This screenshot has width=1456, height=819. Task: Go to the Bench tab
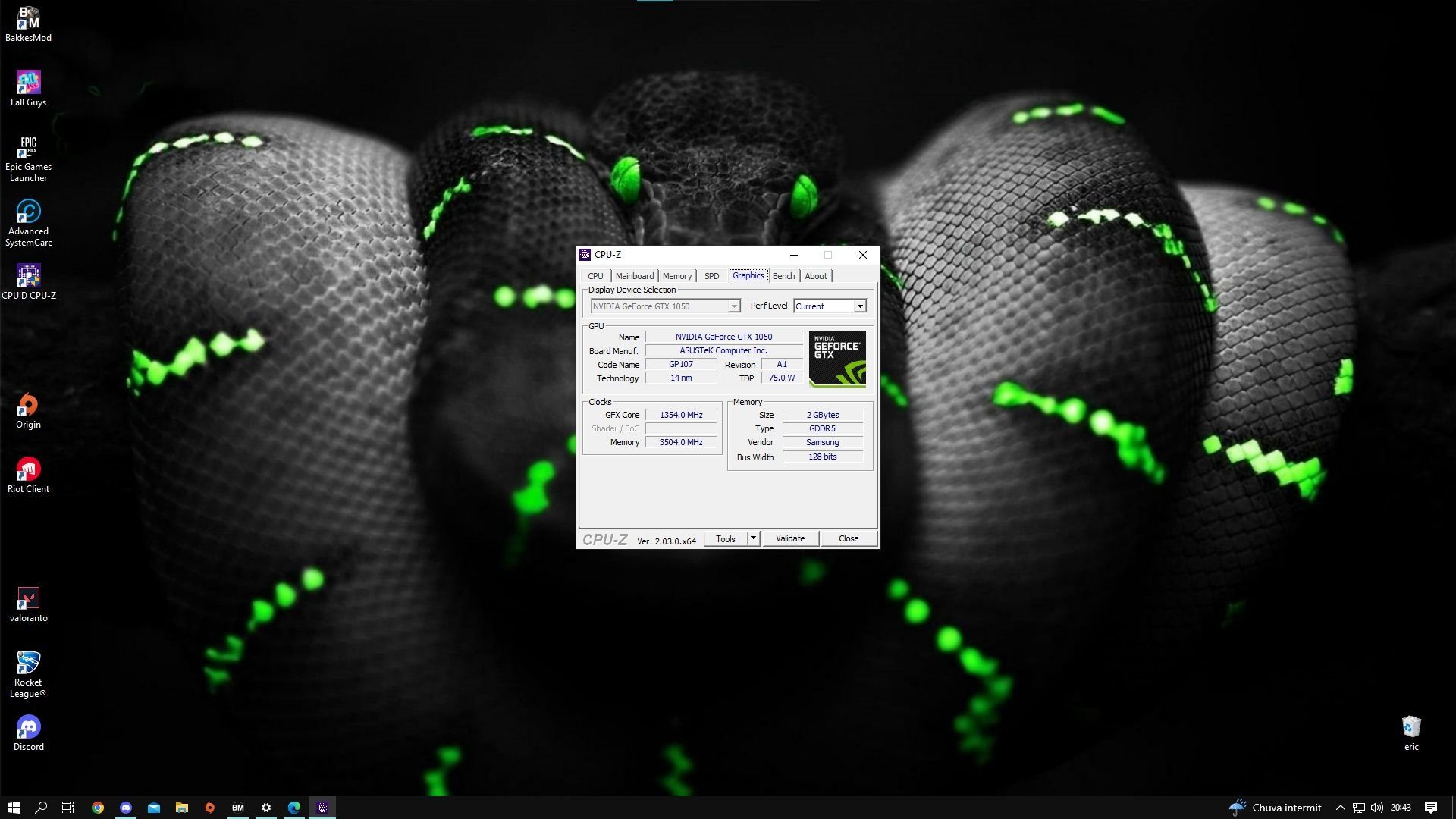click(784, 276)
